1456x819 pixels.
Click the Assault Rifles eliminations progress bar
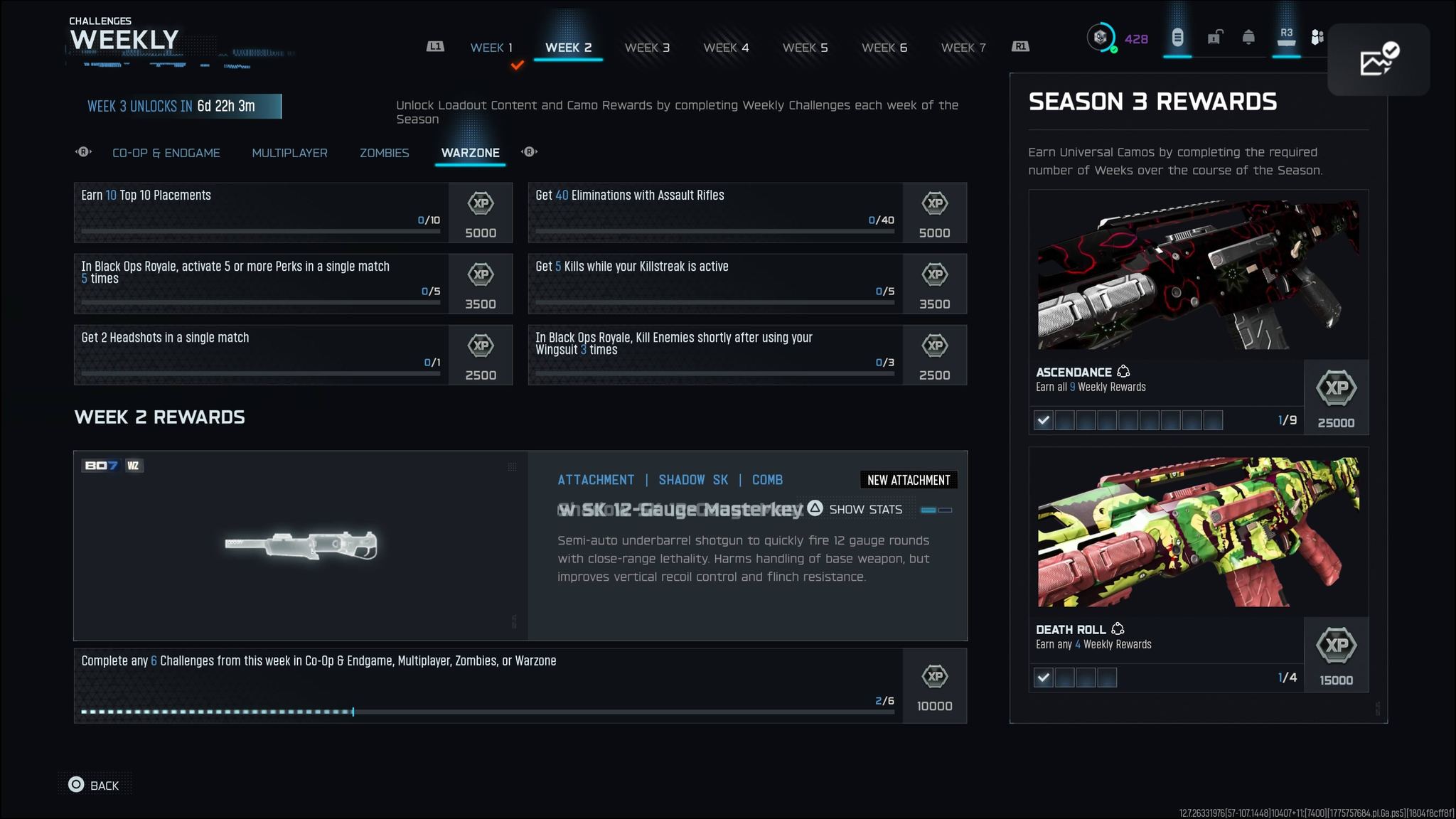[714, 231]
